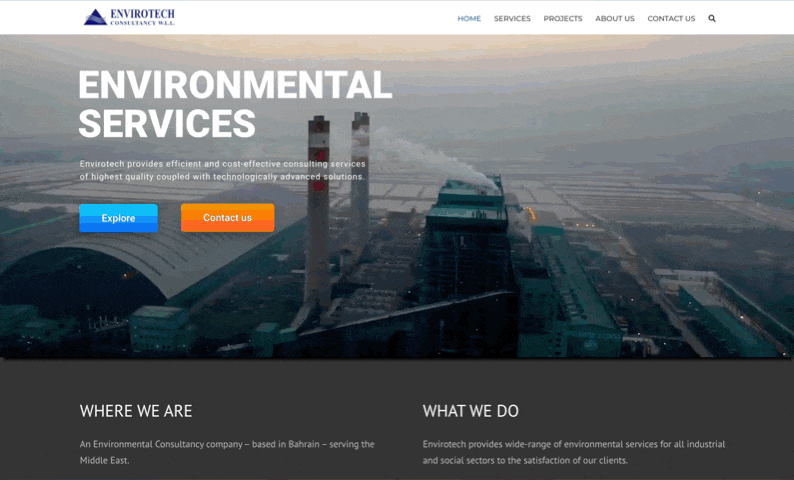Click the ENVIROTECH brand name text

[143, 13]
